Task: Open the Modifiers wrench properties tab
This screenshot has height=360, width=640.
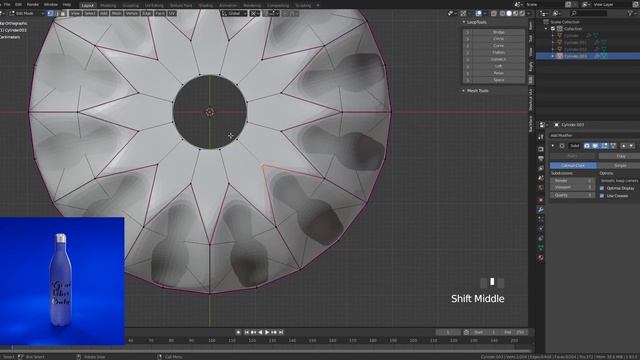Action: pos(540,209)
